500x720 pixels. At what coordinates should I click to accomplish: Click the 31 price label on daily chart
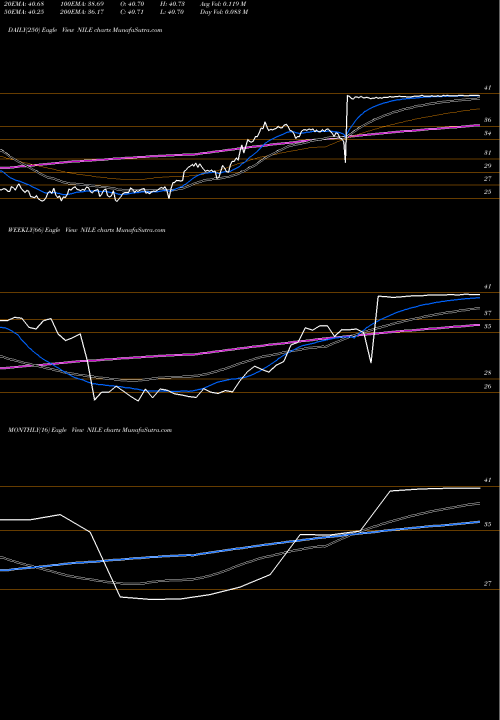click(x=488, y=152)
